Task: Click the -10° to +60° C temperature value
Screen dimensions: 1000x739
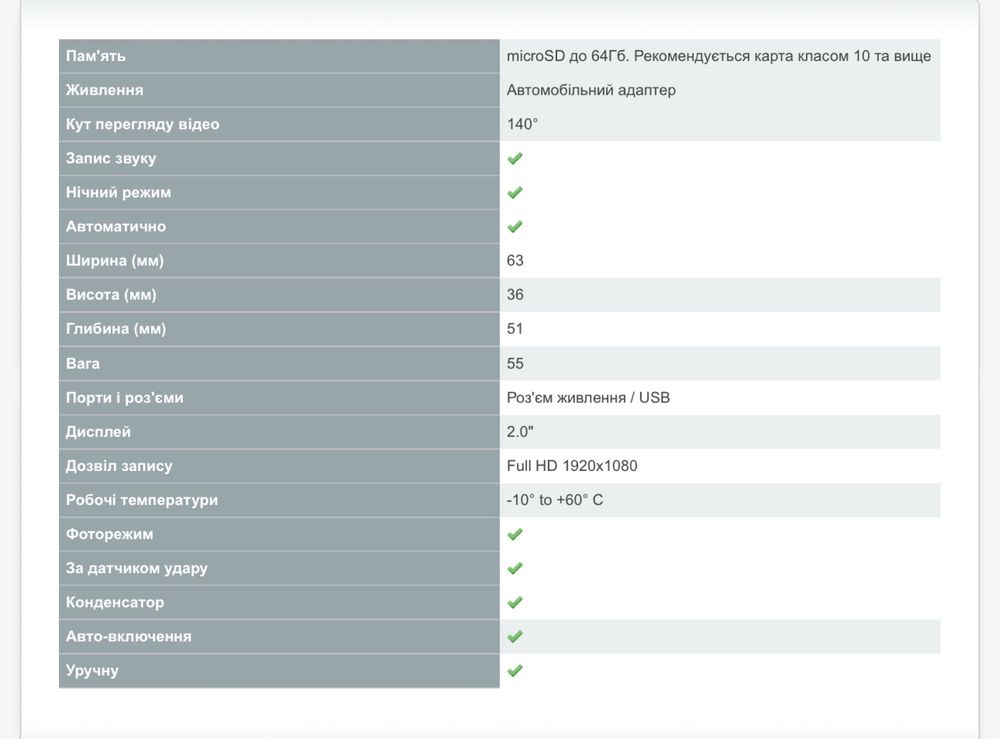Action: pyautogui.click(x=555, y=500)
